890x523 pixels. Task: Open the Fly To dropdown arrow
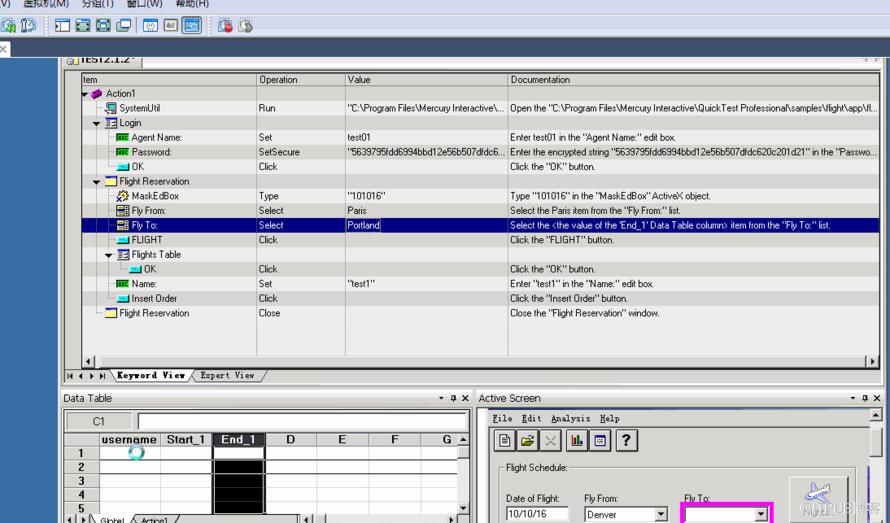point(761,514)
